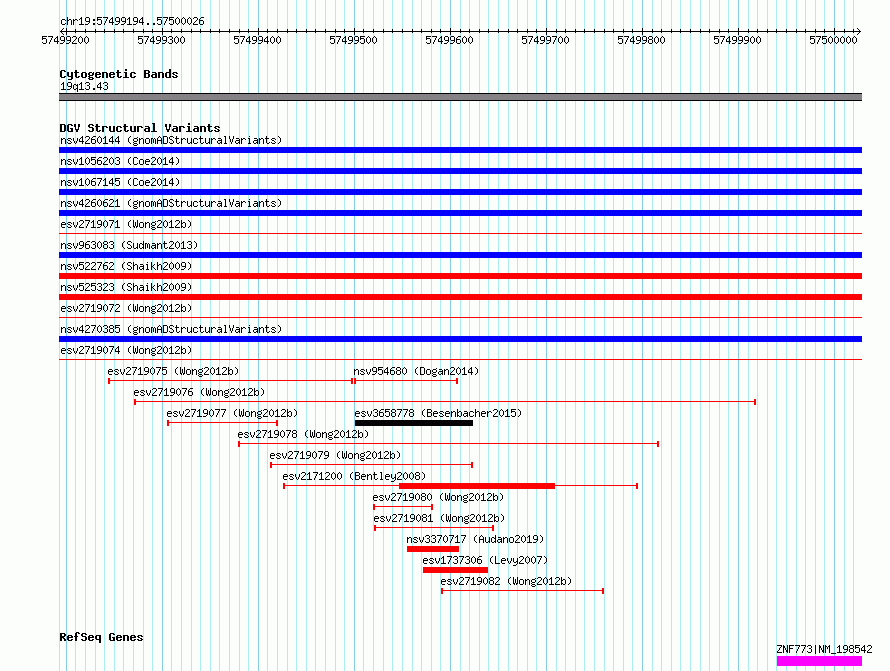Viewport: 890px width, 671px height.
Task: Click esv2719076 (Wong2012b) label
Action: point(199,392)
